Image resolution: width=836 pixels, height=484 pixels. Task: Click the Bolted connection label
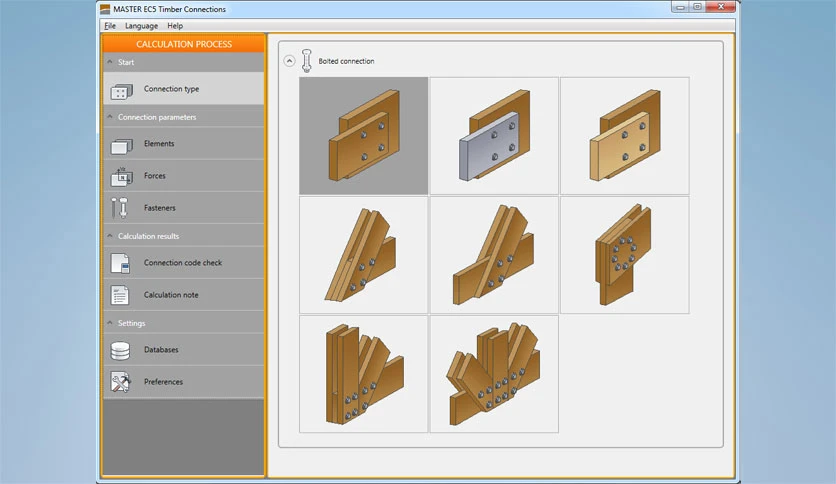[x=346, y=61]
